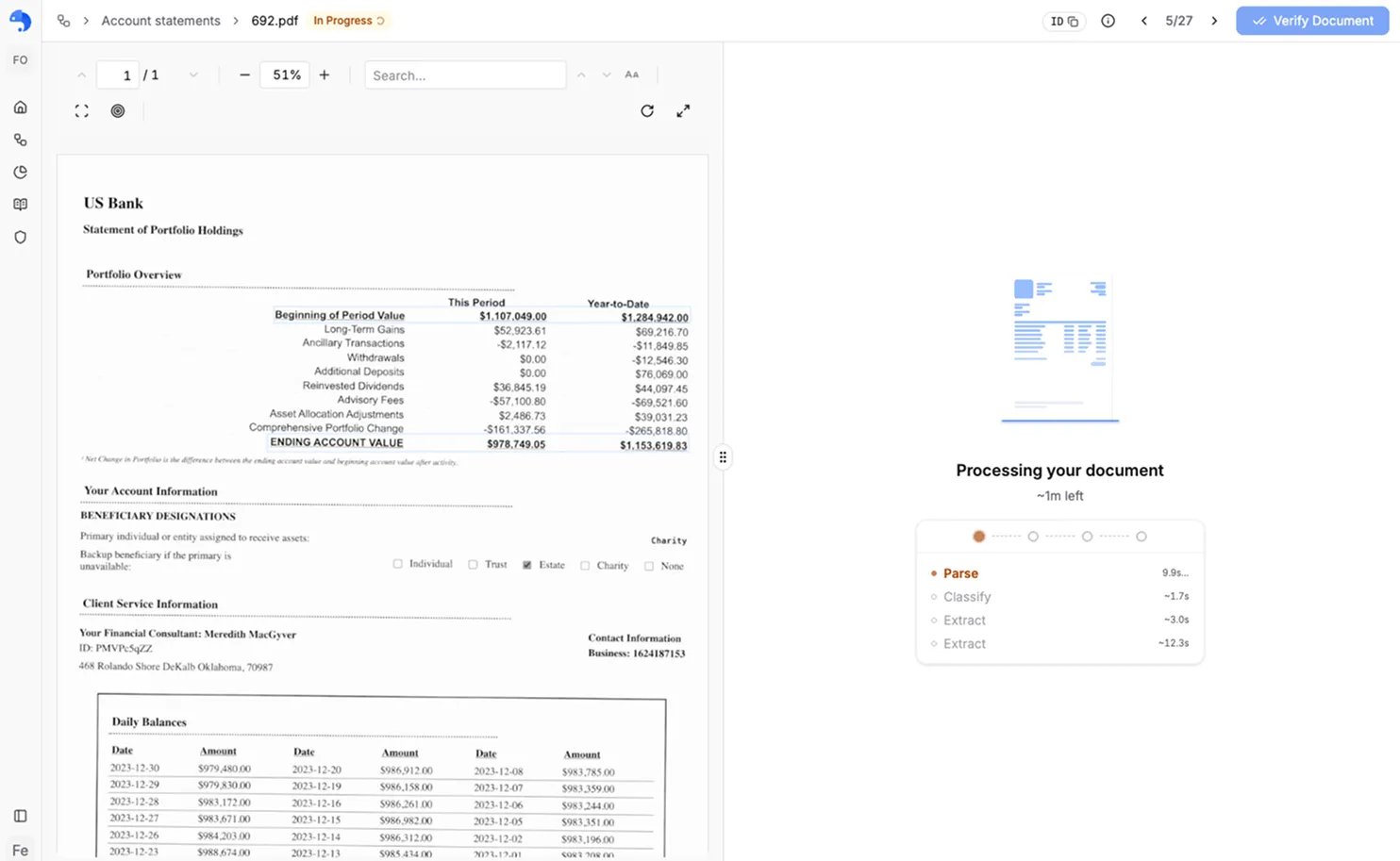Check the None checkbox
Viewport: 1400px width, 861px height.
coord(649,566)
